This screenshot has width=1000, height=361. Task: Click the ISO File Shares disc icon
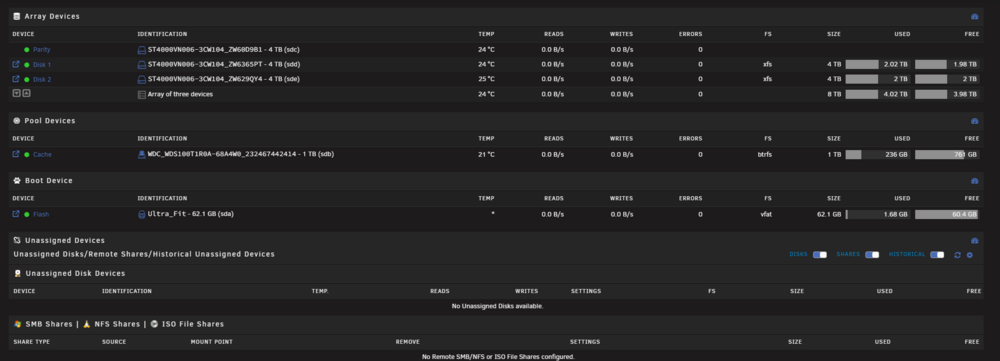point(154,324)
